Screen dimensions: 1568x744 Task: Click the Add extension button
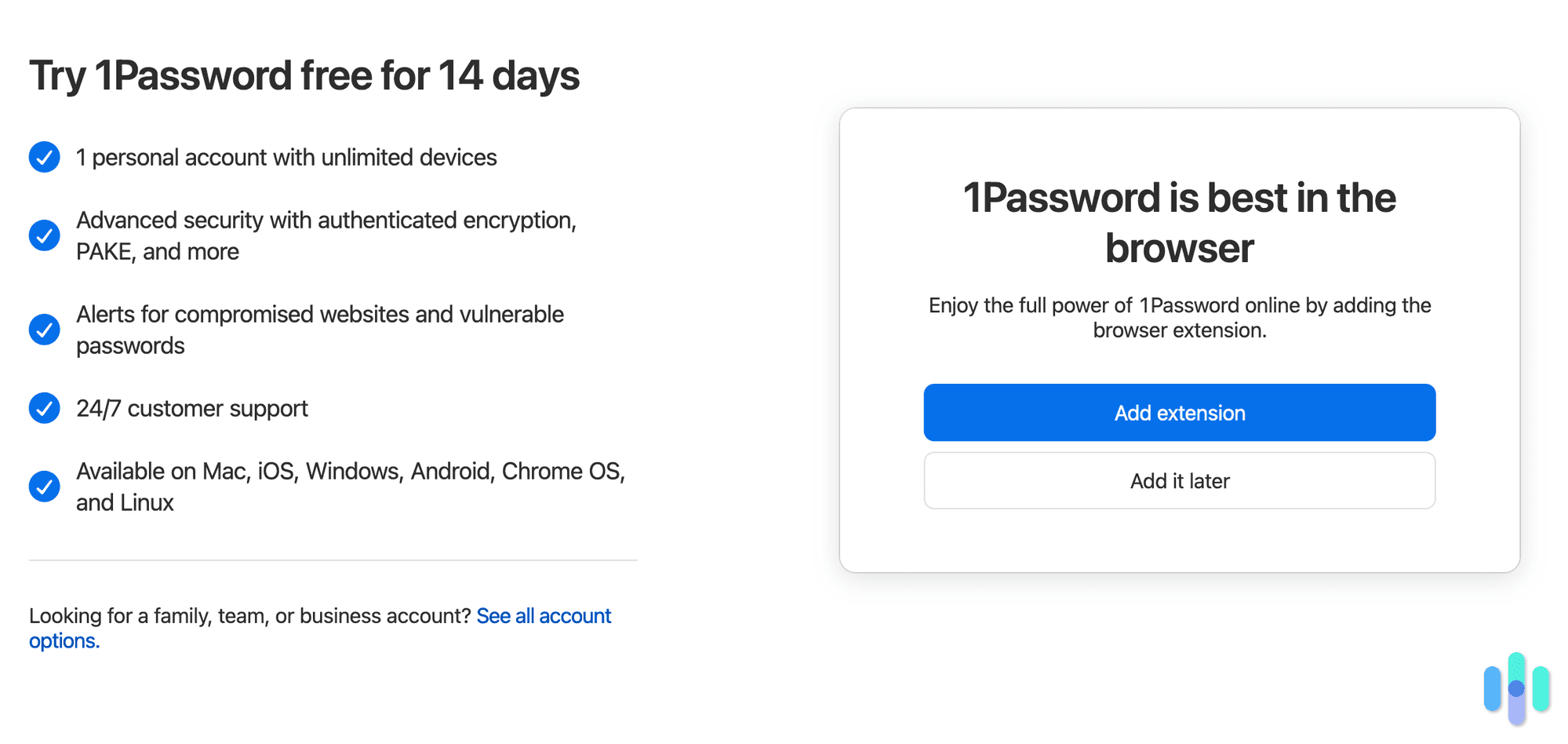1179,412
